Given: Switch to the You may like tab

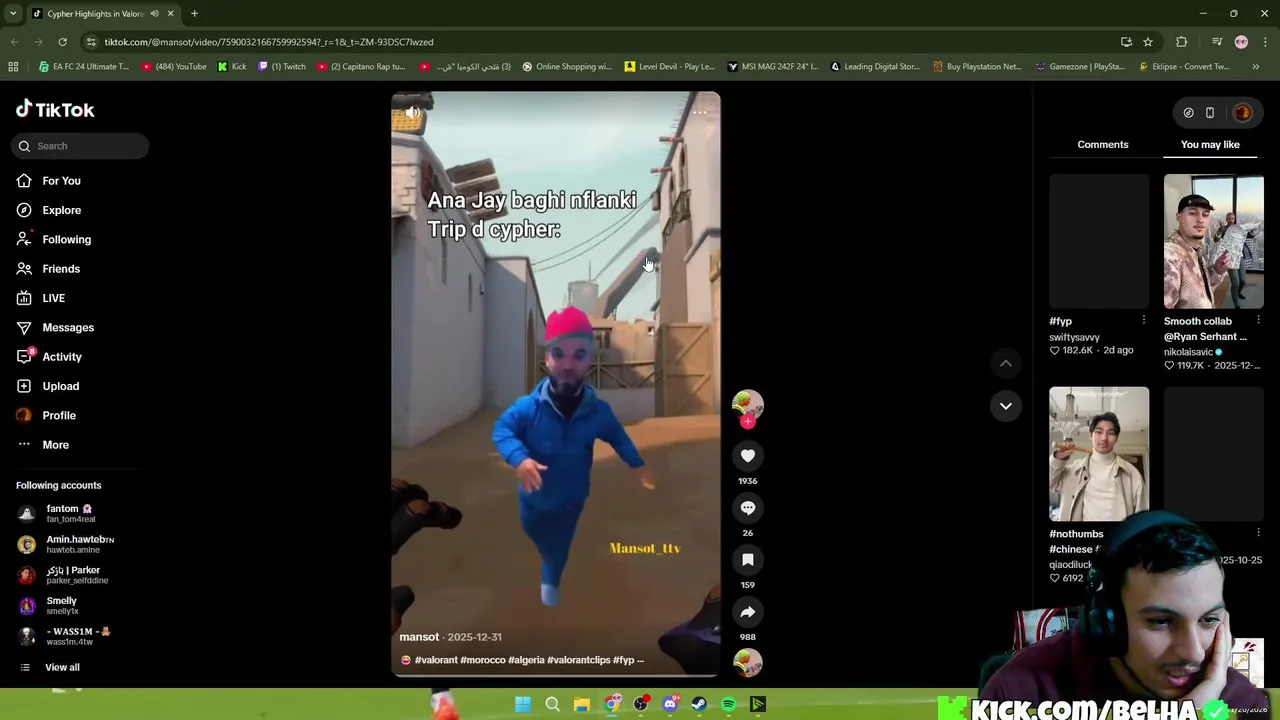Looking at the screenshot, I should (1210, 145).
